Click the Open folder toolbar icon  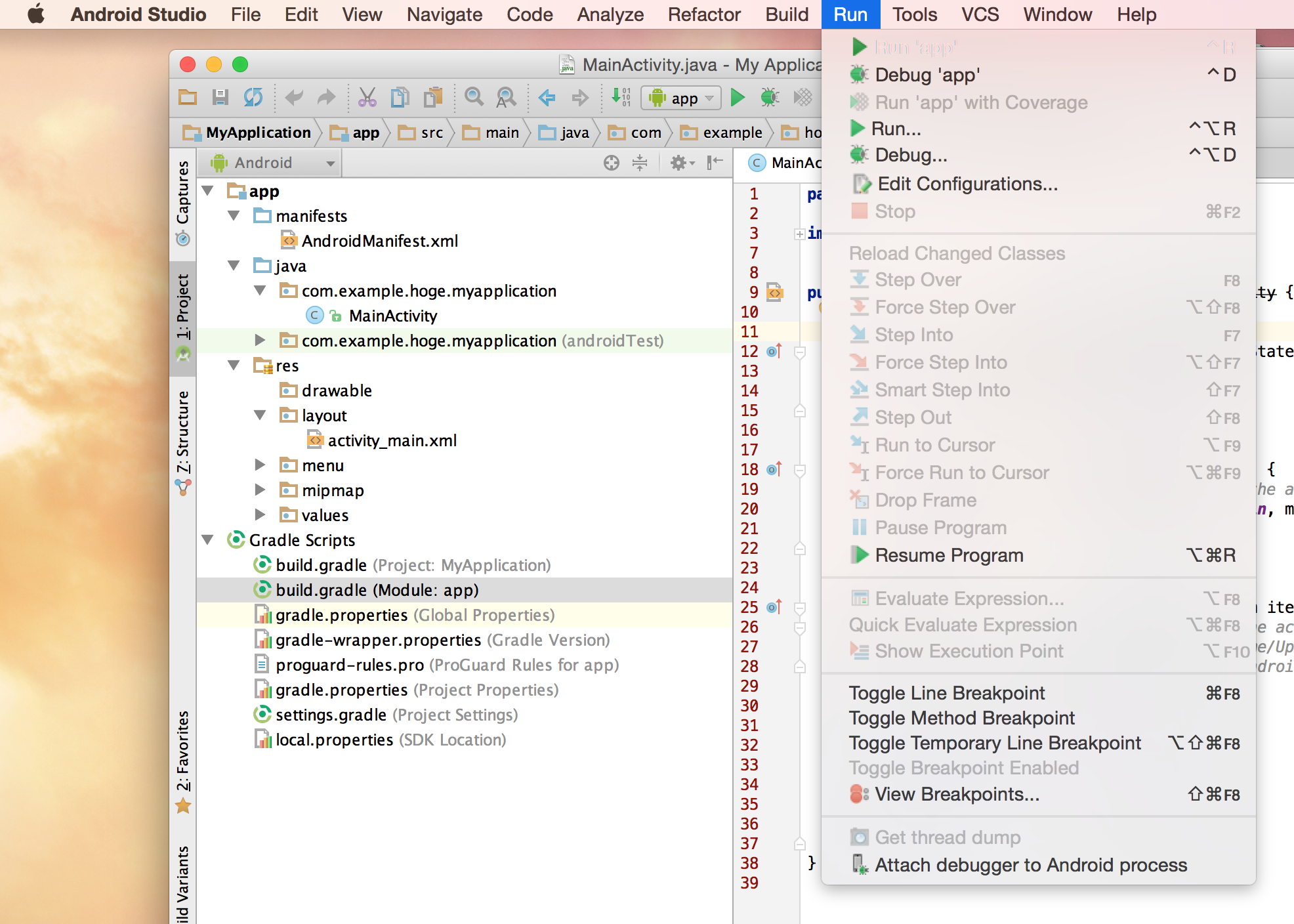click(x=188, y=98)
